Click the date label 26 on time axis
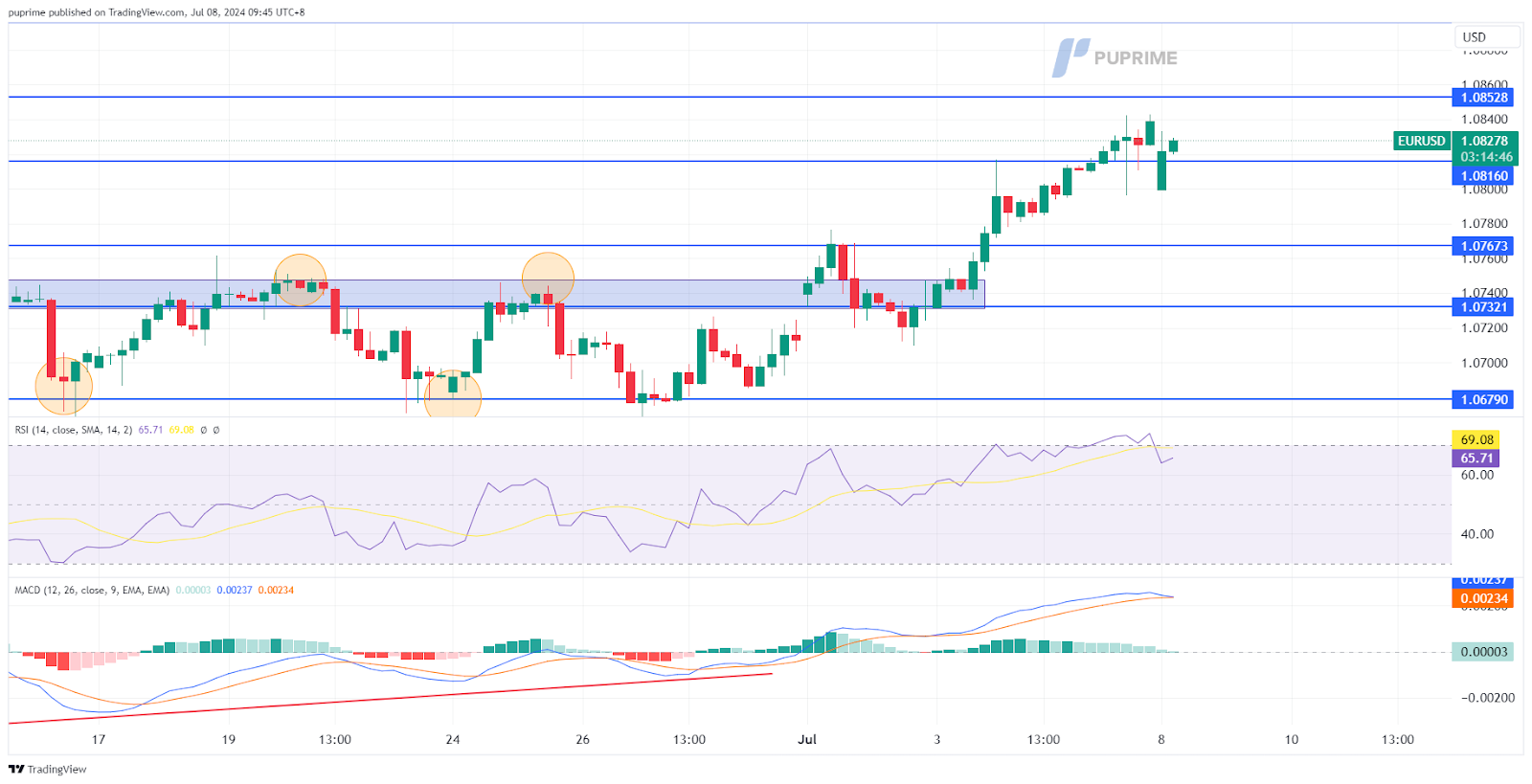Screen dimensions: 1532x784 click(x=583, y=740)
